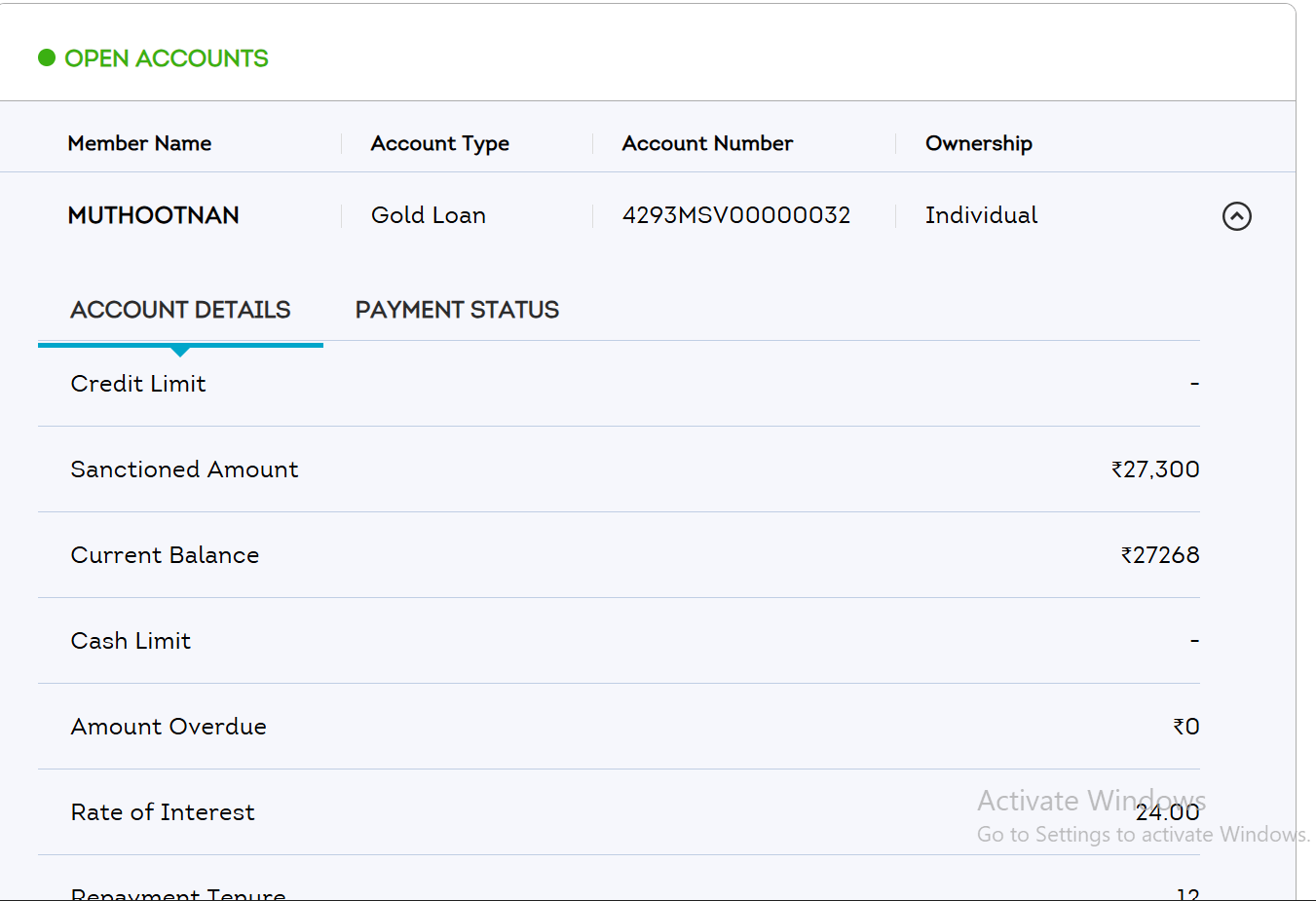Switch to the Payment Status tab
This screenshot has width=1316, height=901.
(457, 310)
